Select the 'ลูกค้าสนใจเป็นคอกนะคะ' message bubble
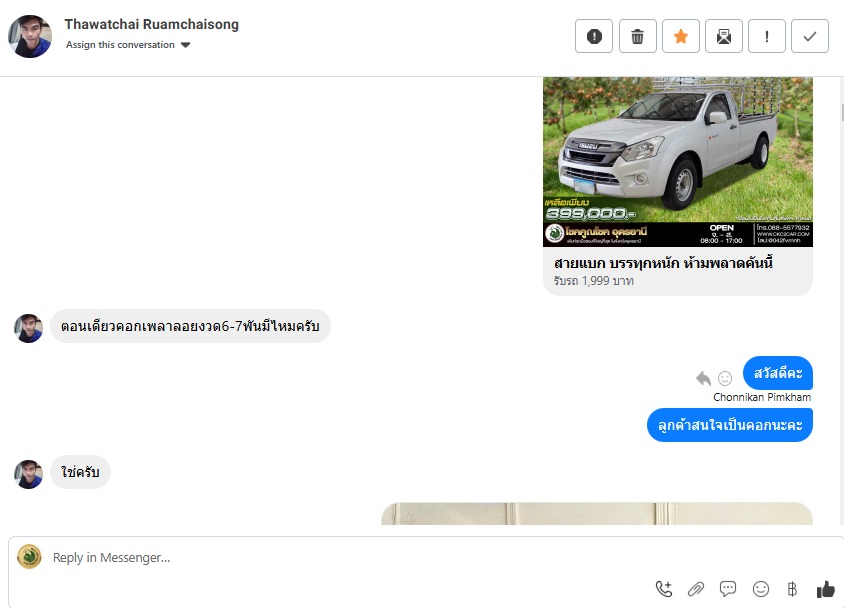Viewport: 844px width, 608px height. pyautogui.click(x=730, y=425)
